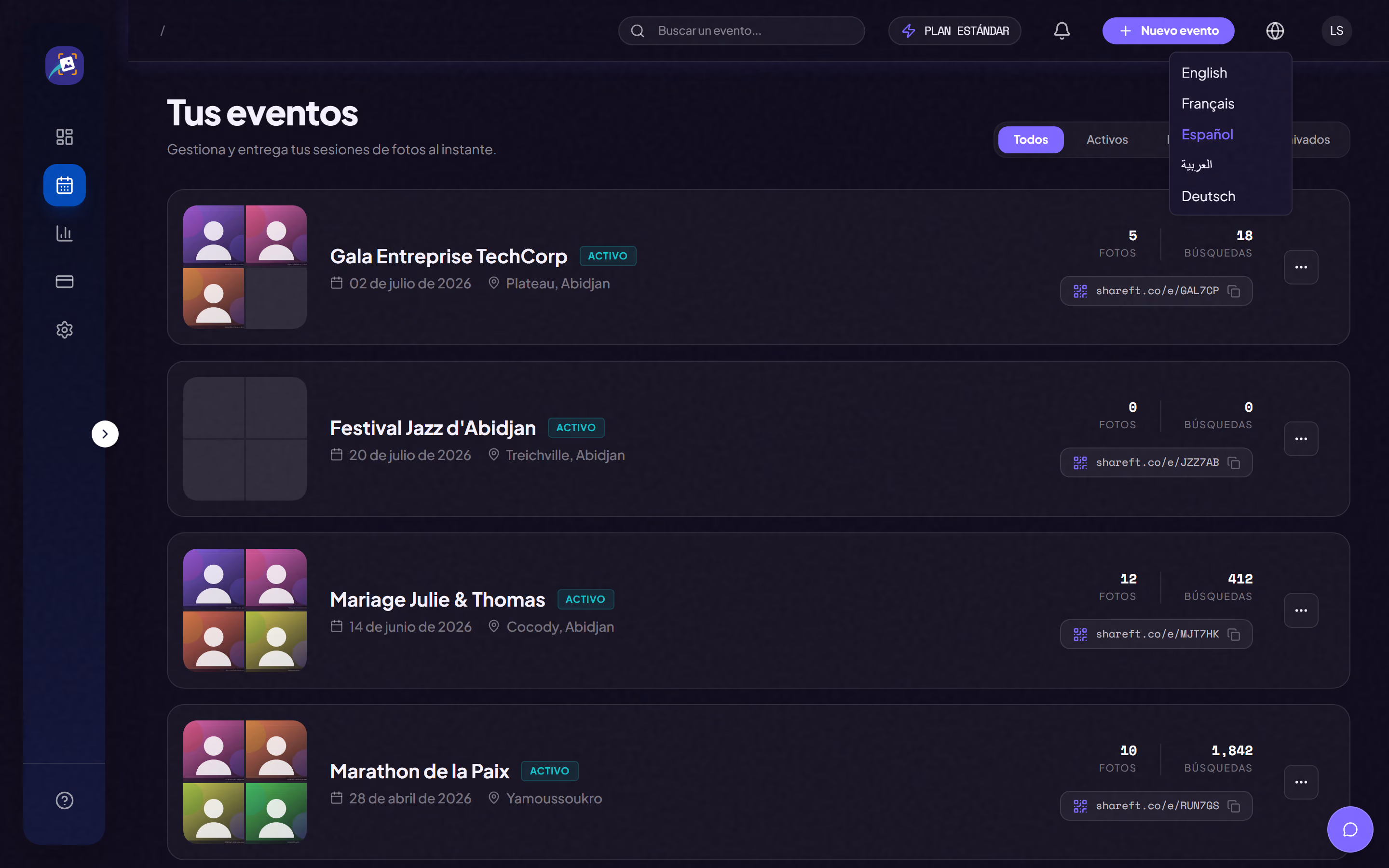Click the date 20 de julio de 2026
Image resolution: width=1389 pixels, height=868 pixels.
(410, 455)
